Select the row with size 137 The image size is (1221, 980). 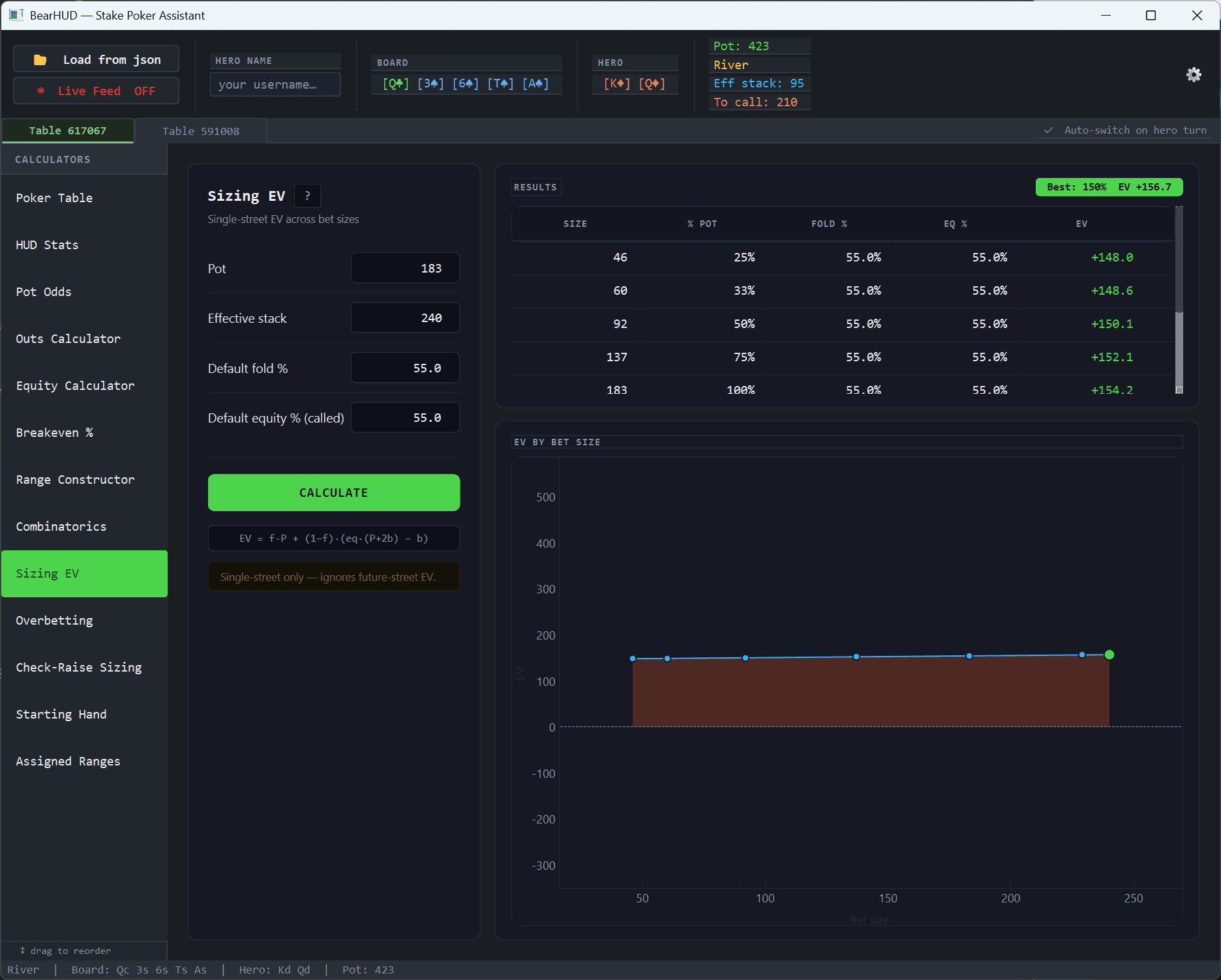(x=843, y=357)
